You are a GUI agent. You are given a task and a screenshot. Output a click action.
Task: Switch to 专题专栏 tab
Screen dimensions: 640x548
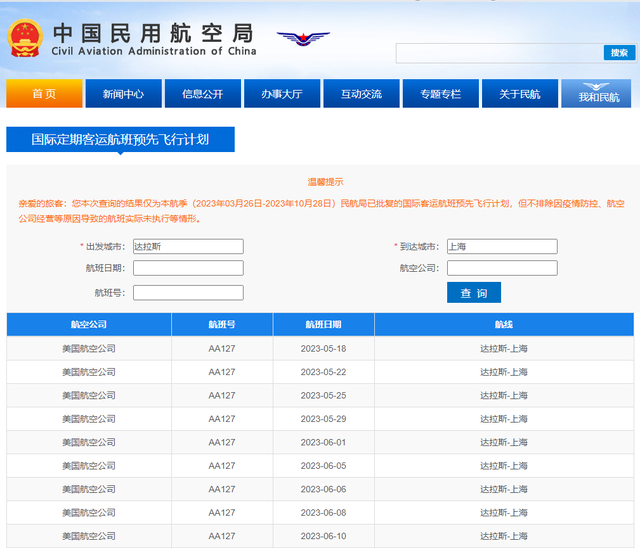440,94
